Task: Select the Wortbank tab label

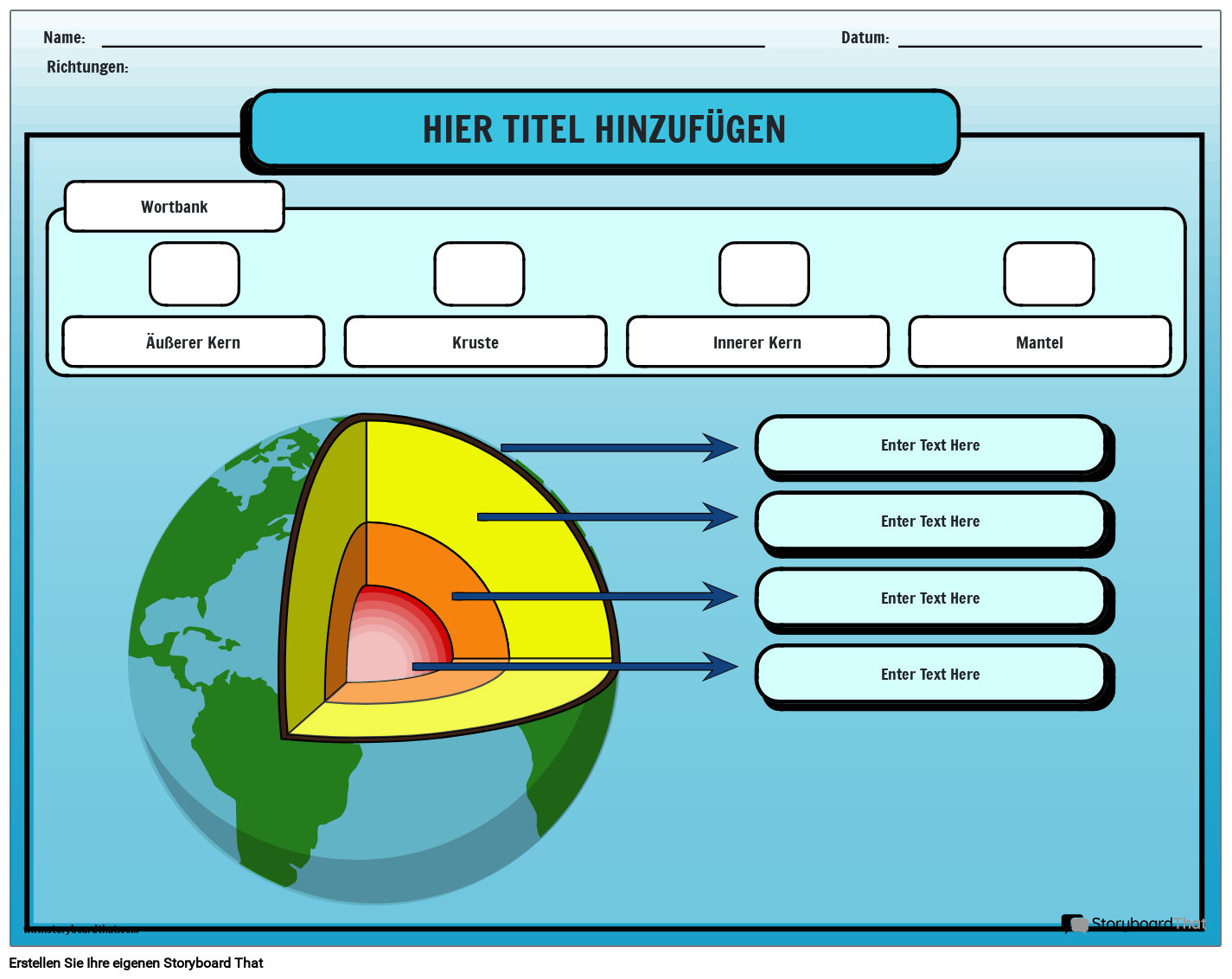Action: click(174, 207)
